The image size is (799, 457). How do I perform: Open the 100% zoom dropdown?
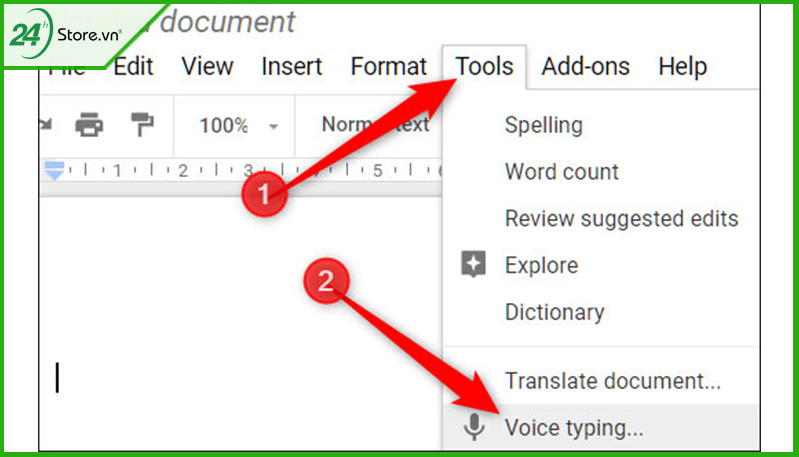(238, 125)
